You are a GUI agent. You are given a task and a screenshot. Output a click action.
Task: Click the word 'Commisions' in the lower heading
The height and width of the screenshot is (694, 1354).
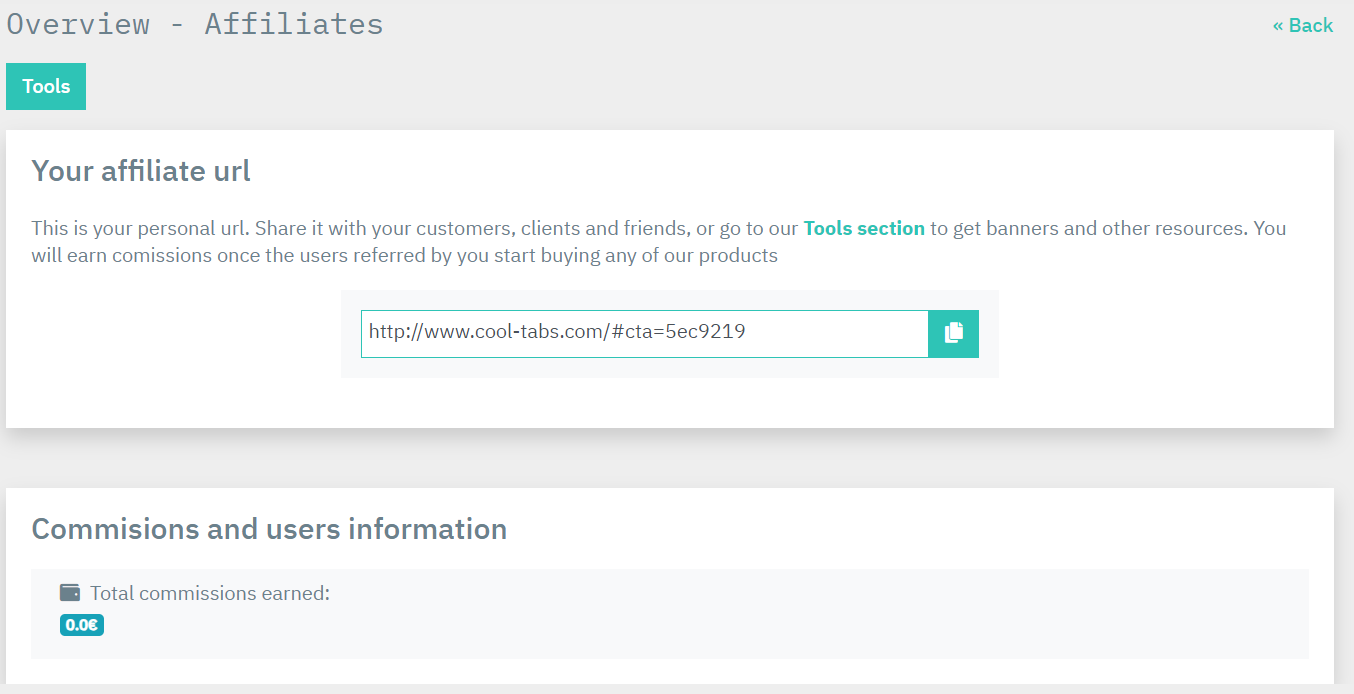115,529
